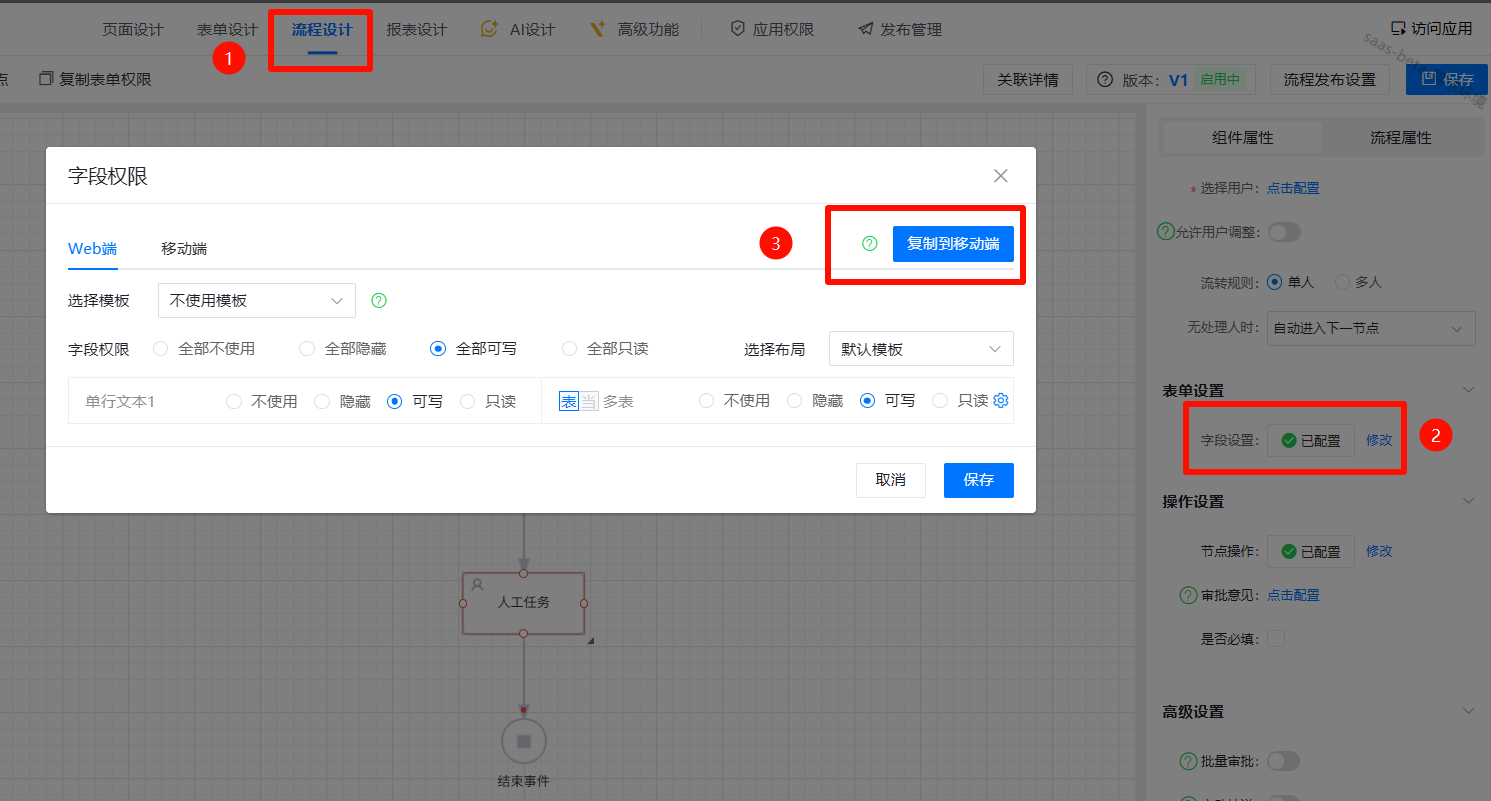Check the 是否必填 checkbox

(1276, 639)
